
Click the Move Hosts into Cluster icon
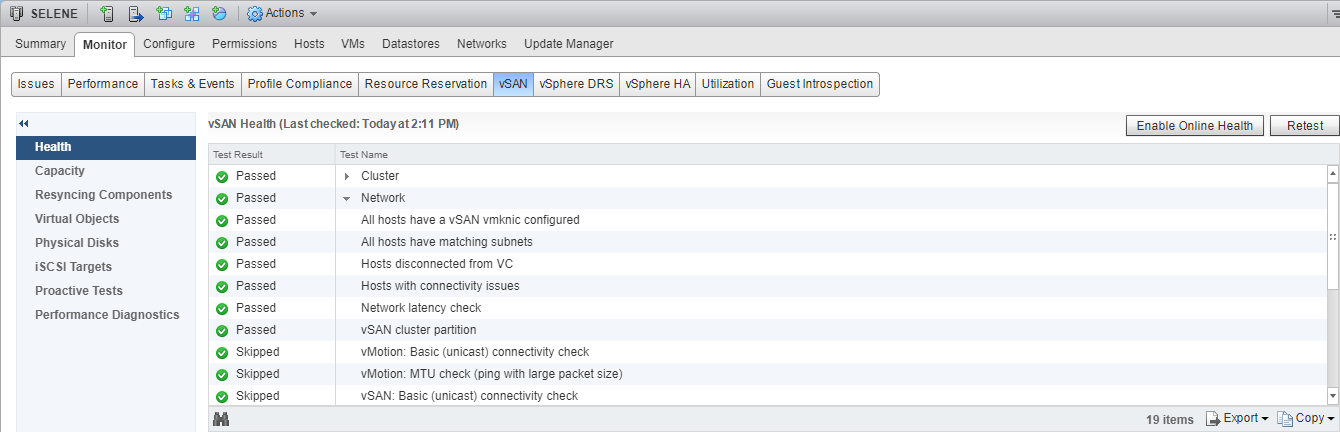(x=135, y=14)
